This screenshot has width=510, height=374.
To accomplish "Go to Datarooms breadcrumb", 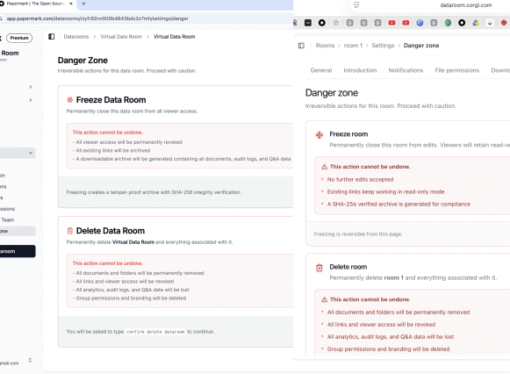I will pyautogui.click(x=76, y=37).
